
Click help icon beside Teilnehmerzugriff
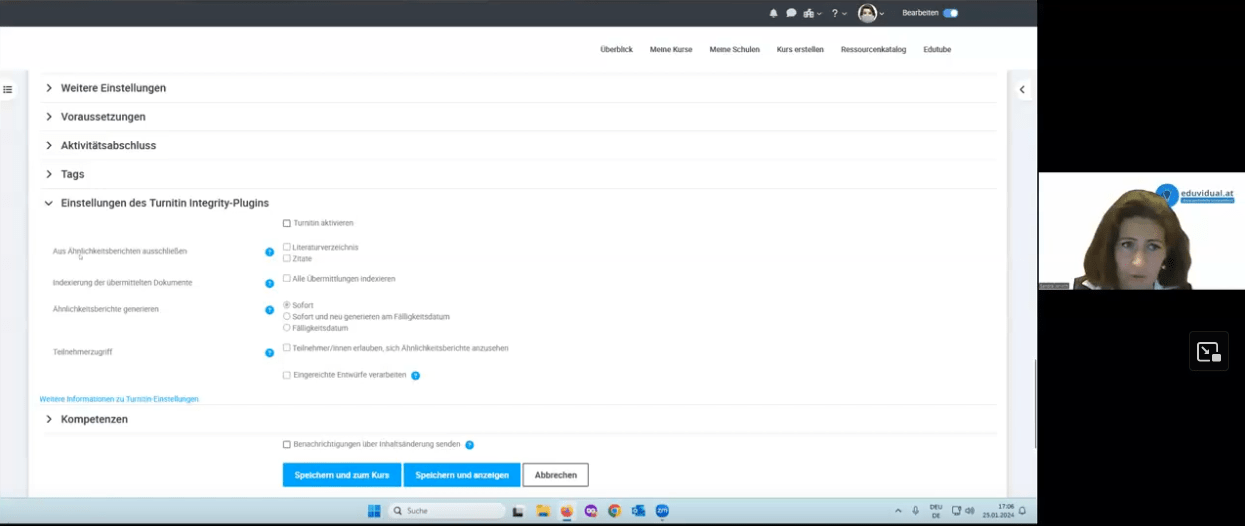click(269, 353)
